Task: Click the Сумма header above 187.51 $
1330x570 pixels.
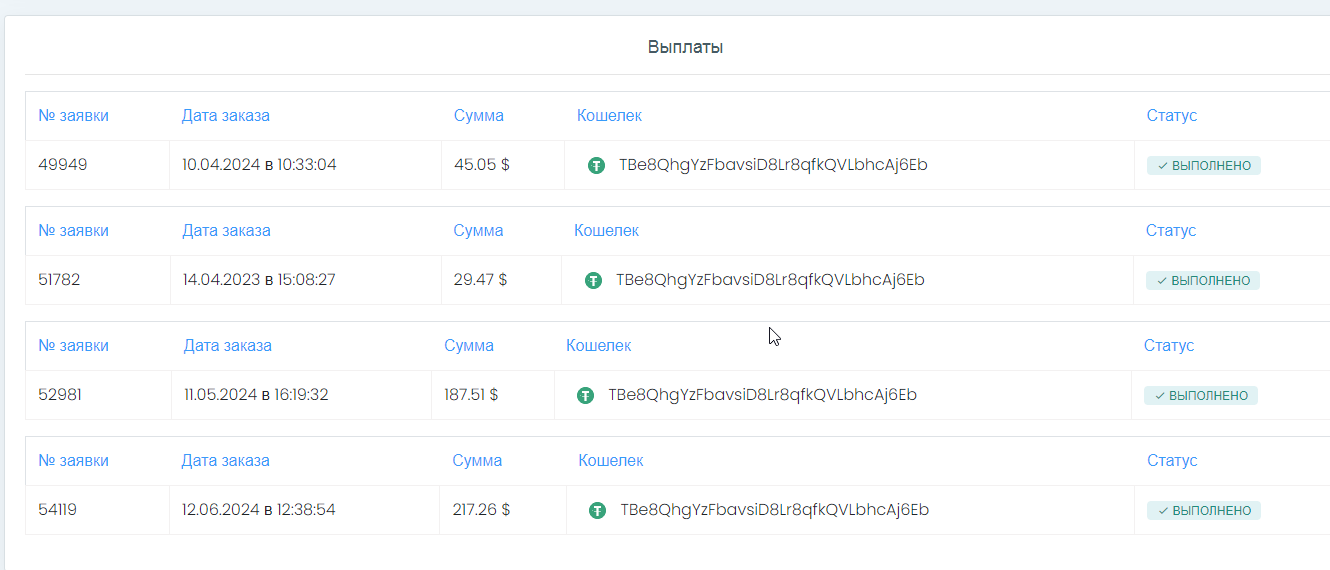Action: coord(469,345)
